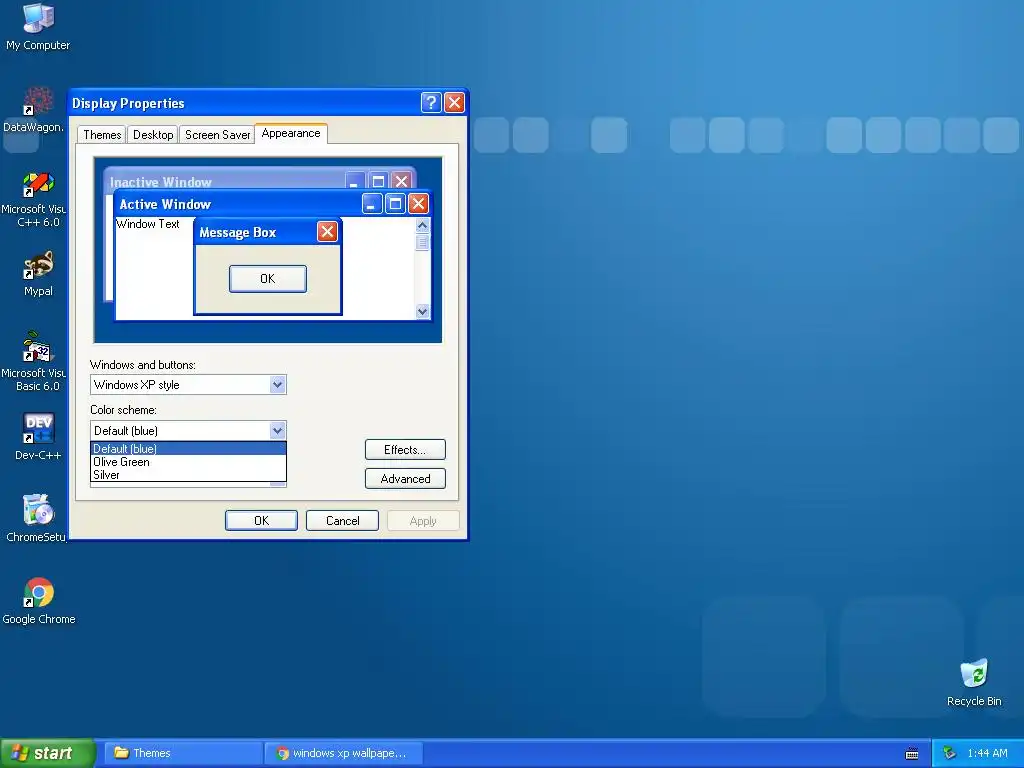Select the Dev-C++ desktop shortcut
Viewport: 1024px width, 768px height.
(38, 436)
